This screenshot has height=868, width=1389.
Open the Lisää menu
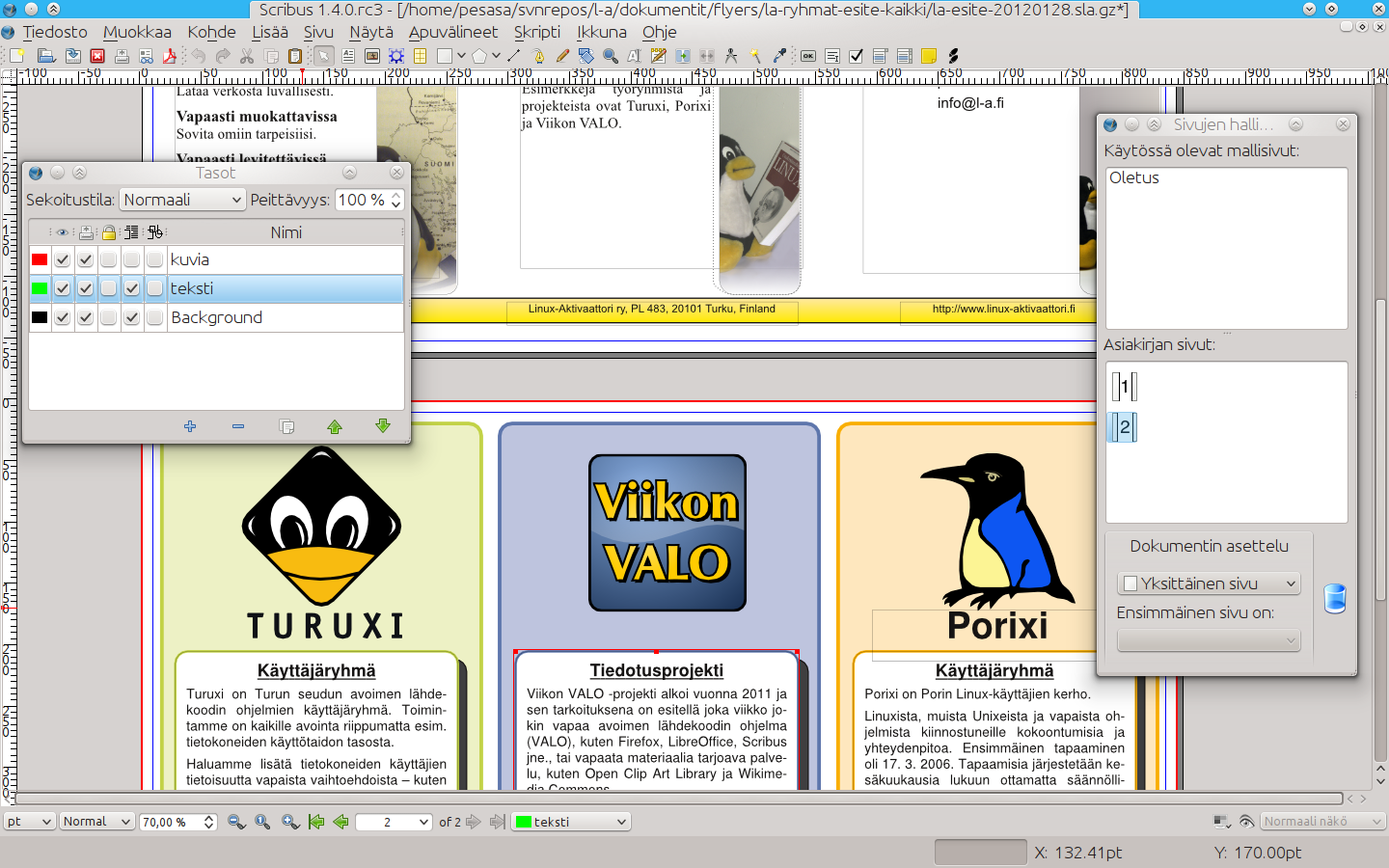point(270,32)
